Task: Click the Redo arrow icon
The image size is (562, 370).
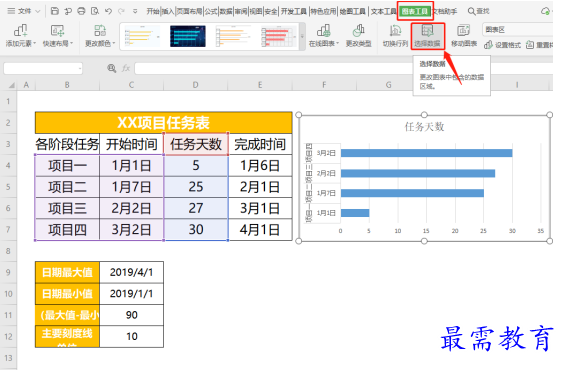Action: point(122,11)
